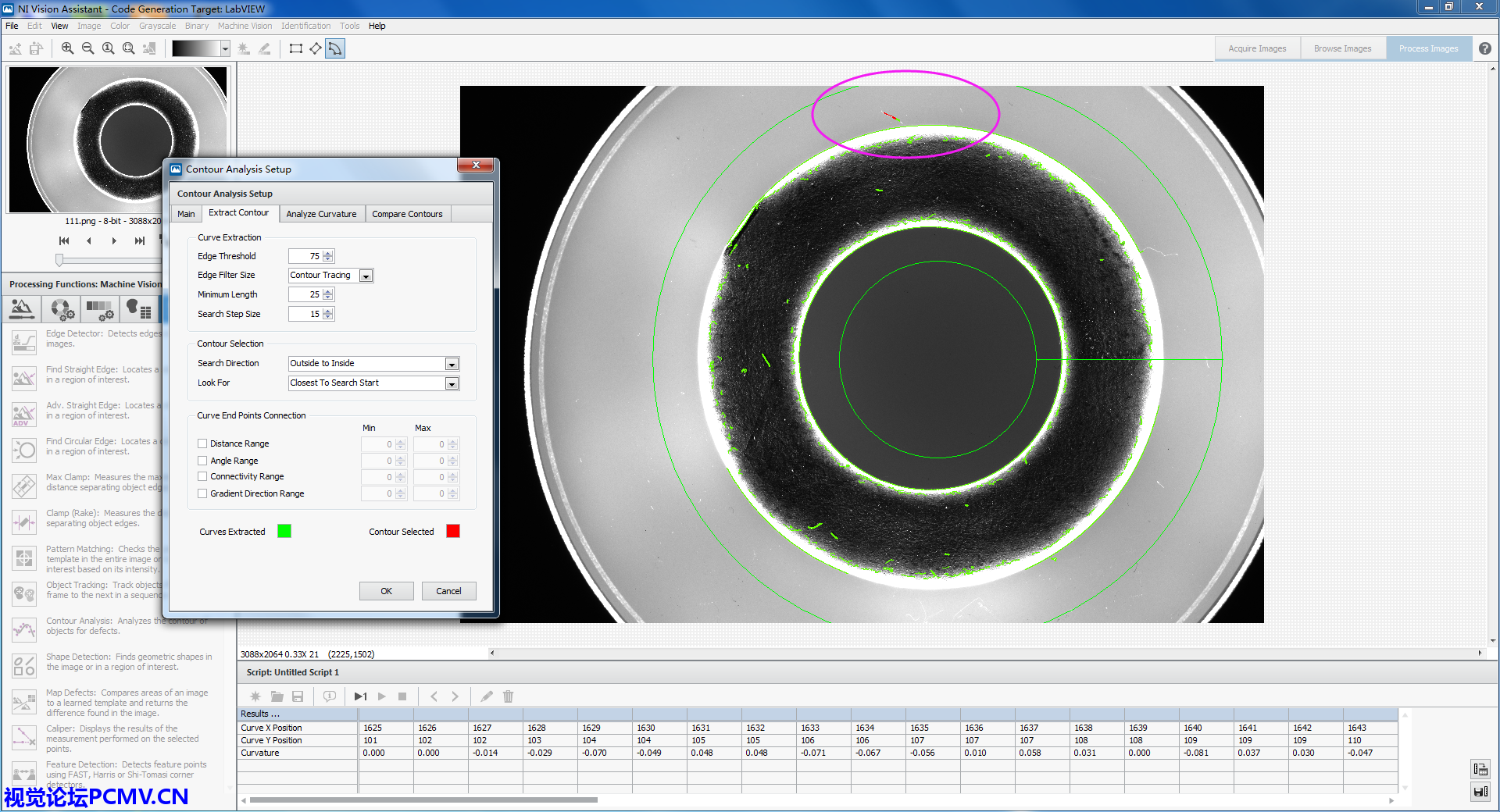Open the Grayscale processing functions palette icon
The width and height of the screenshot is (1500, 812).
[100, 309]
